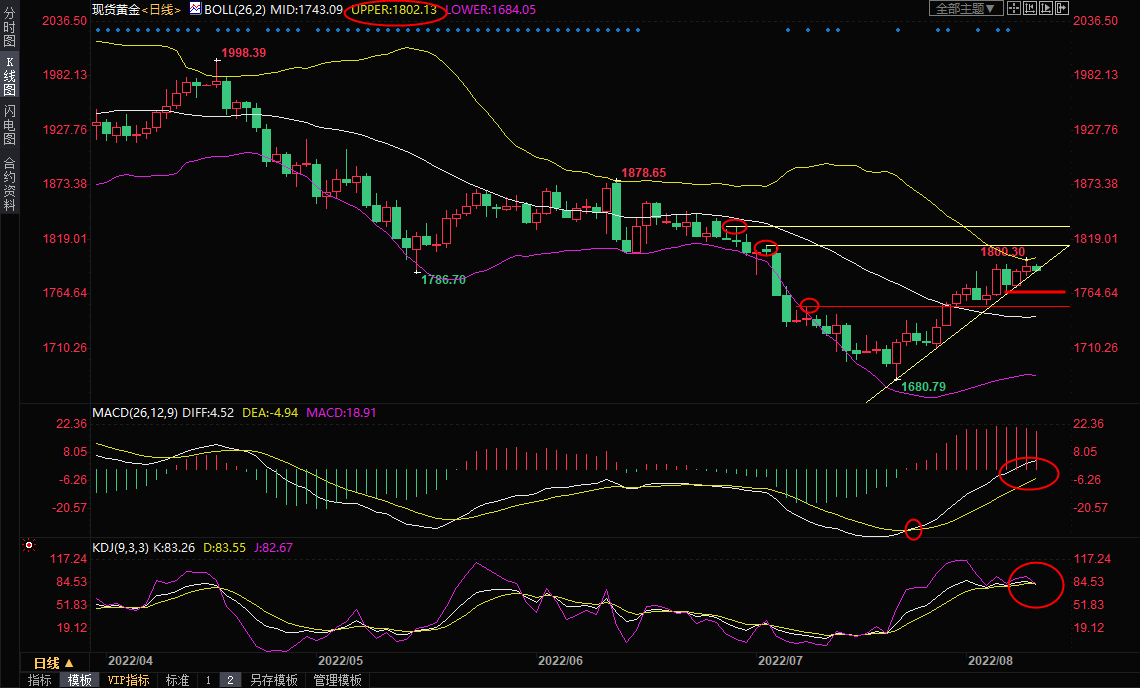
Task: Select template number 1
Action: [208, 680]
